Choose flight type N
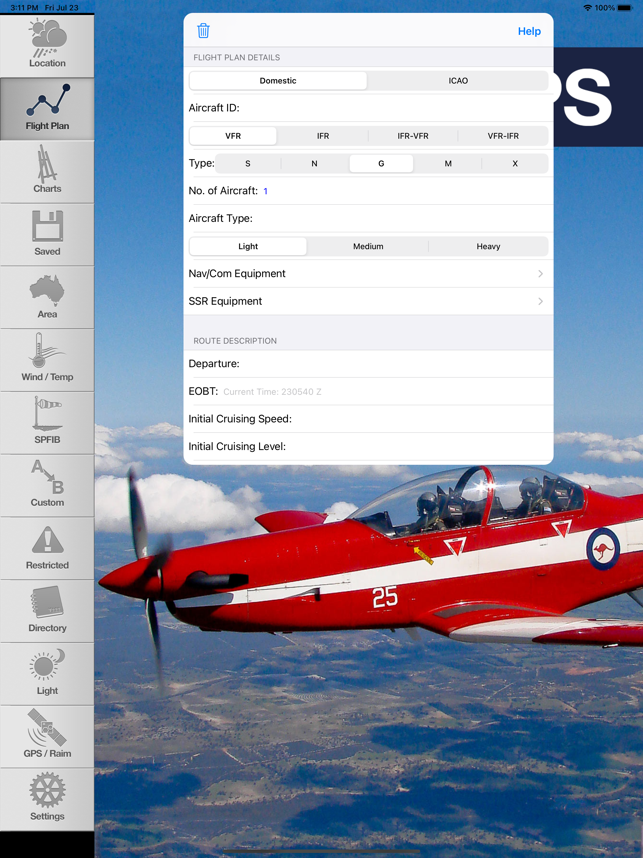Screen dimensions: 643x858 pos(315,163)
